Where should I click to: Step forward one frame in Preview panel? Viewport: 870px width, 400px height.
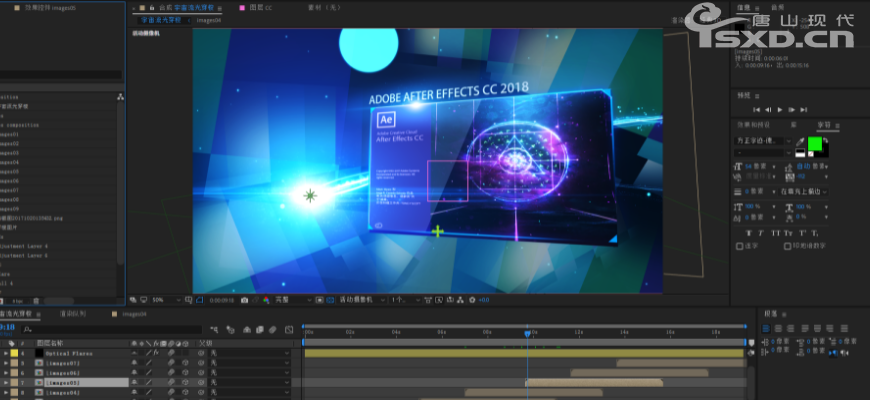pyautogui.click(x=792, y=110)
